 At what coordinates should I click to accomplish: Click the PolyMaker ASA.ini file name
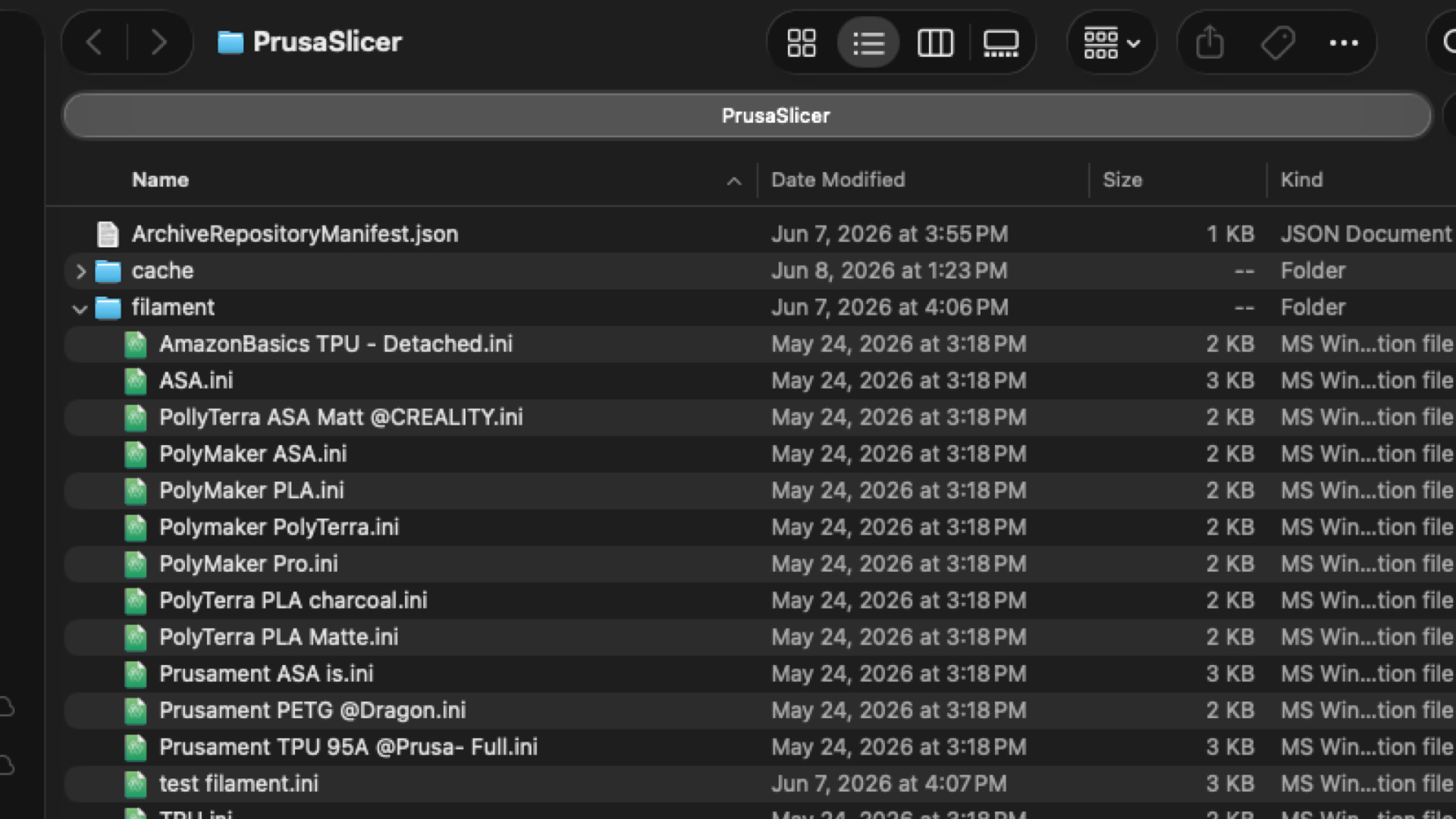[253, 454]
